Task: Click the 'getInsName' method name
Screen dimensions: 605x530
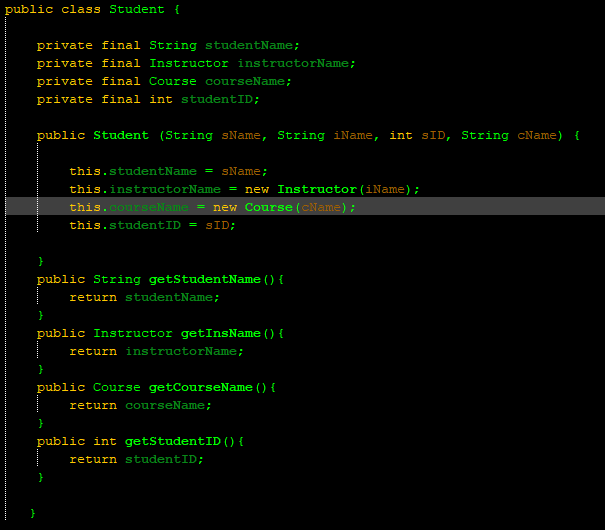Action: [221, 333]
